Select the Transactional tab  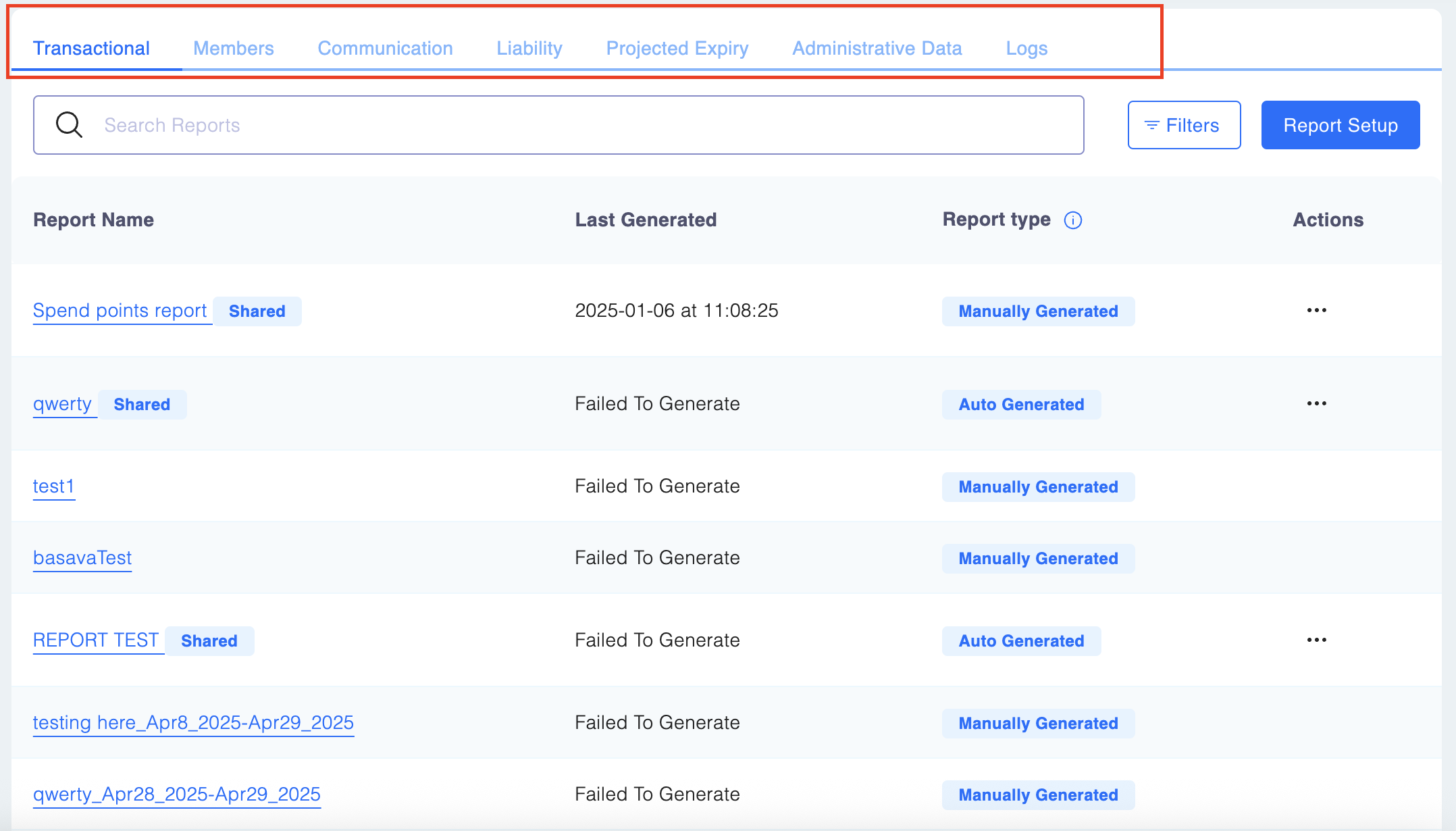[x=91, y=48]
